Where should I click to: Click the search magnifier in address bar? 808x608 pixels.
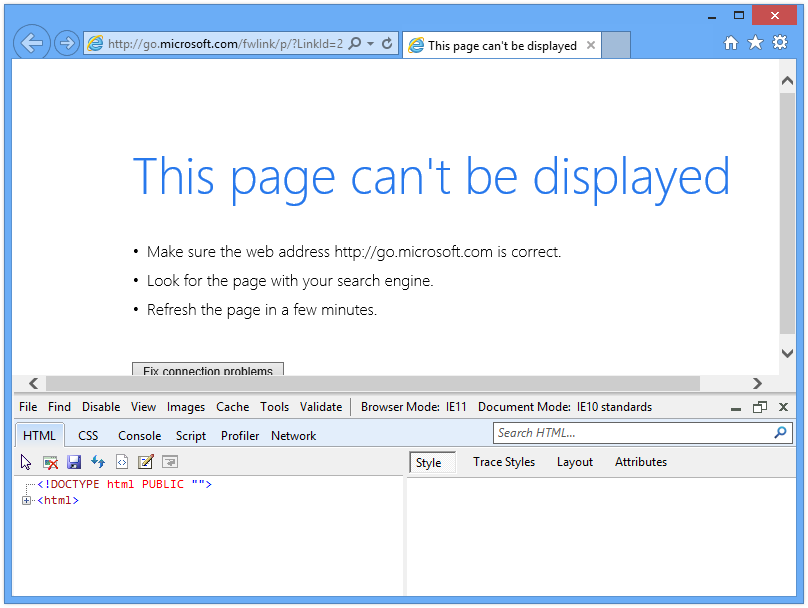coord(355,43)
